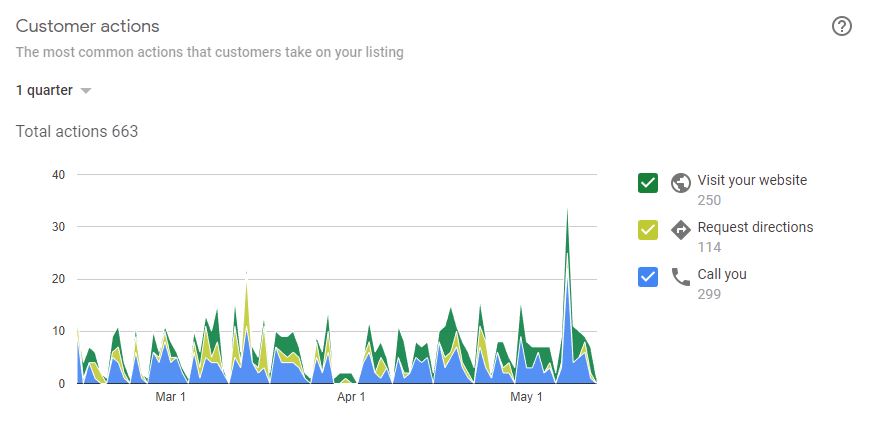This screenshot has width=884, height=429.
Task: Uncheck the Visit your website checkbox
Action: [647, 182]
